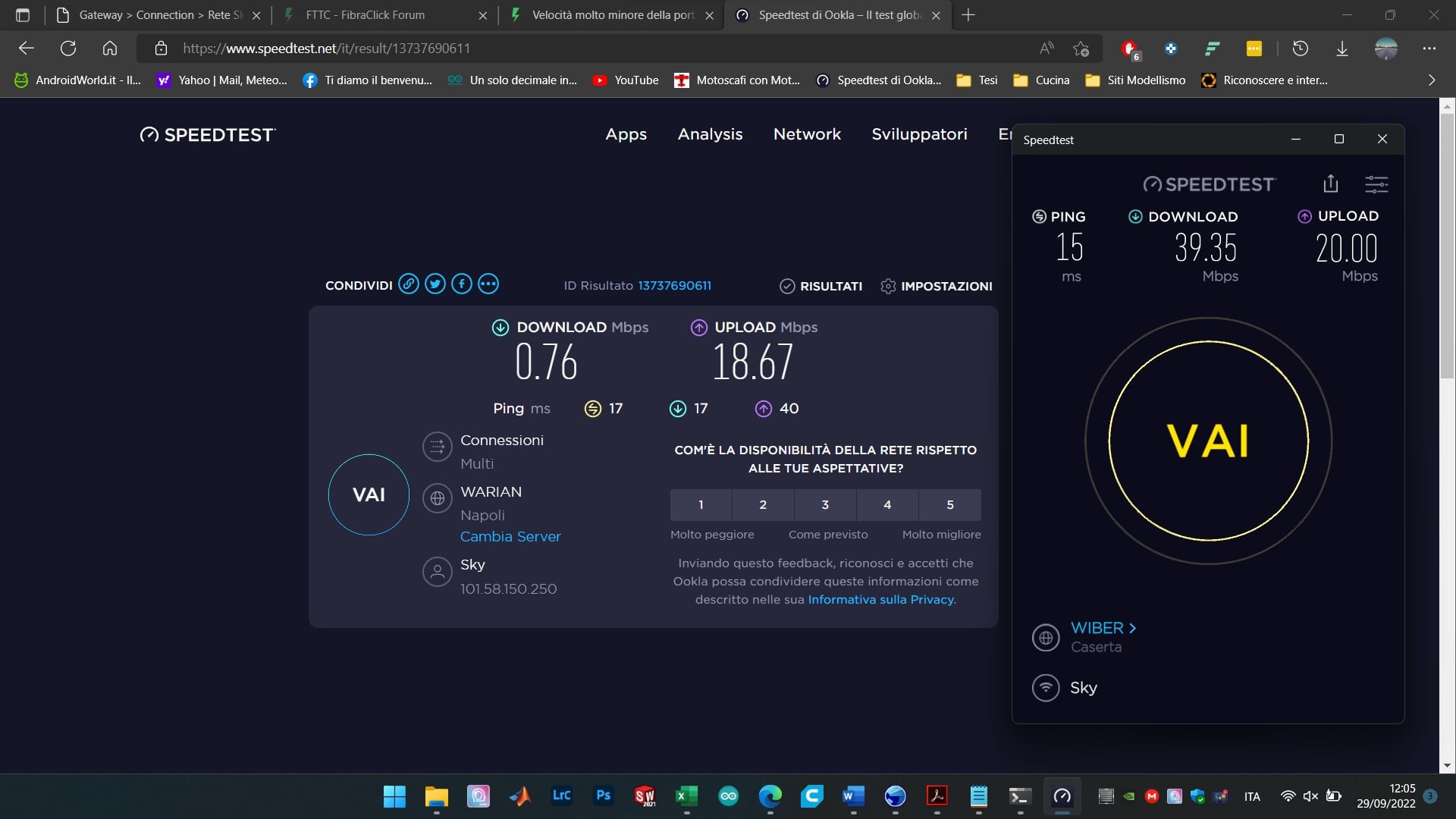Viewport: 1456px width, 819px height.
Task: Start app test with yellow VAI button
Action: point(1209,441)
